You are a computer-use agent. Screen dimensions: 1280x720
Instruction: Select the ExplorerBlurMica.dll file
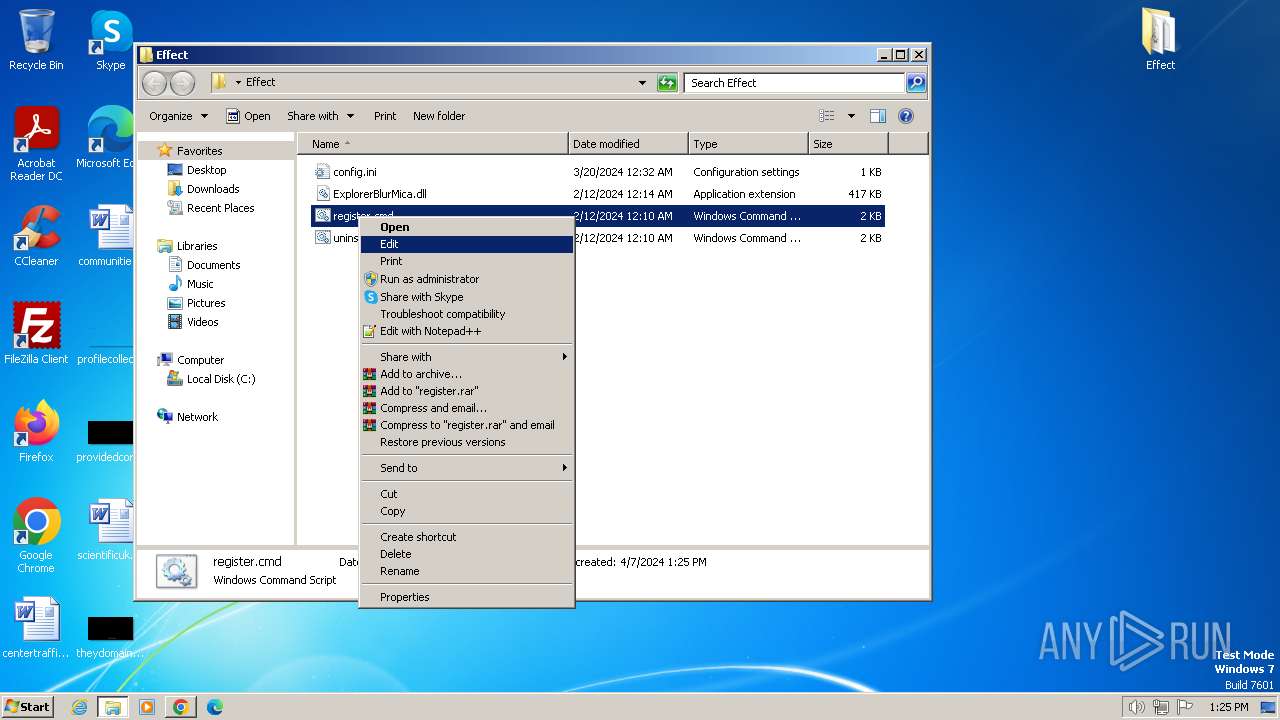pyautogui.click(x=598, y=194)
